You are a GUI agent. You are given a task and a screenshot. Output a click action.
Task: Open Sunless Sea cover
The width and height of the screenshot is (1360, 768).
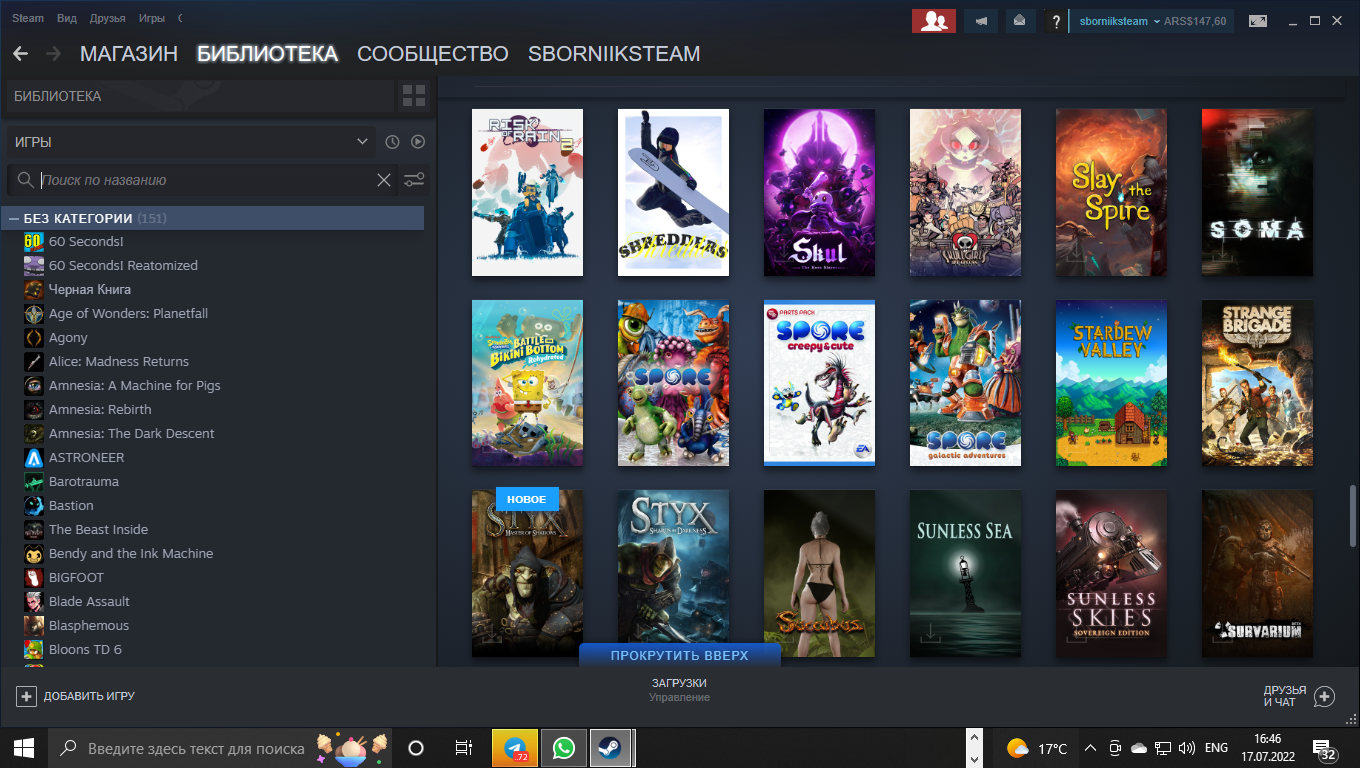[965, 573]
